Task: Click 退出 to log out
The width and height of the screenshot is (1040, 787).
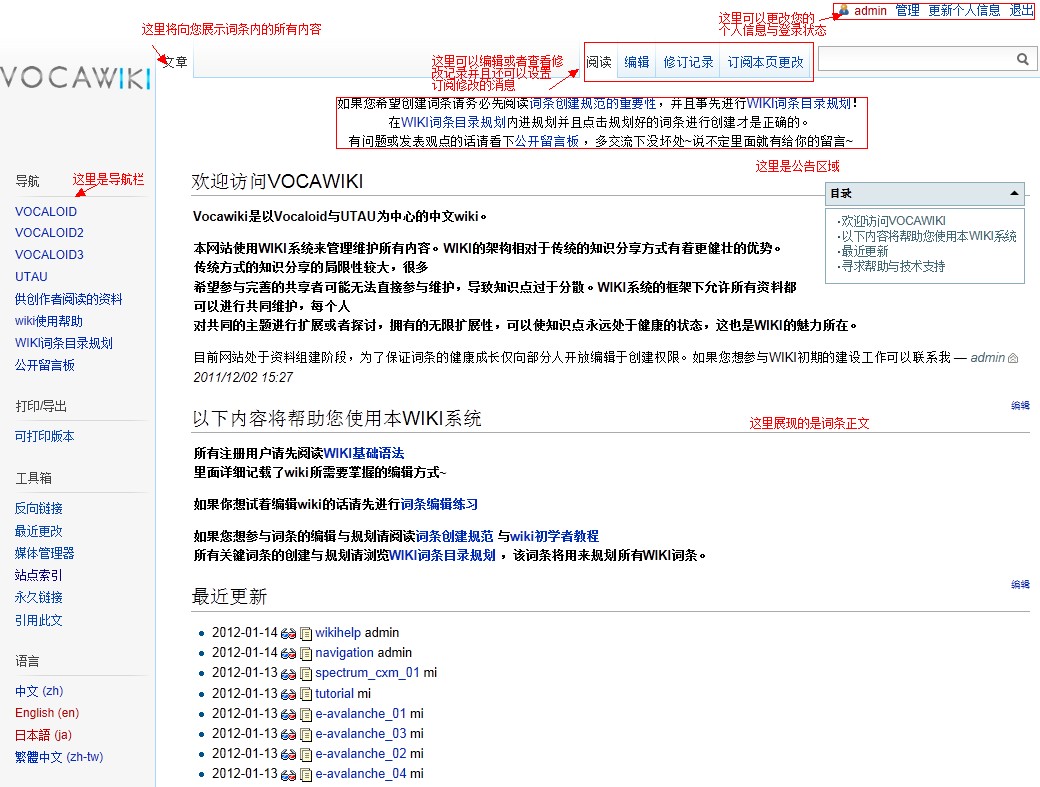Action: pos(1021,10)
